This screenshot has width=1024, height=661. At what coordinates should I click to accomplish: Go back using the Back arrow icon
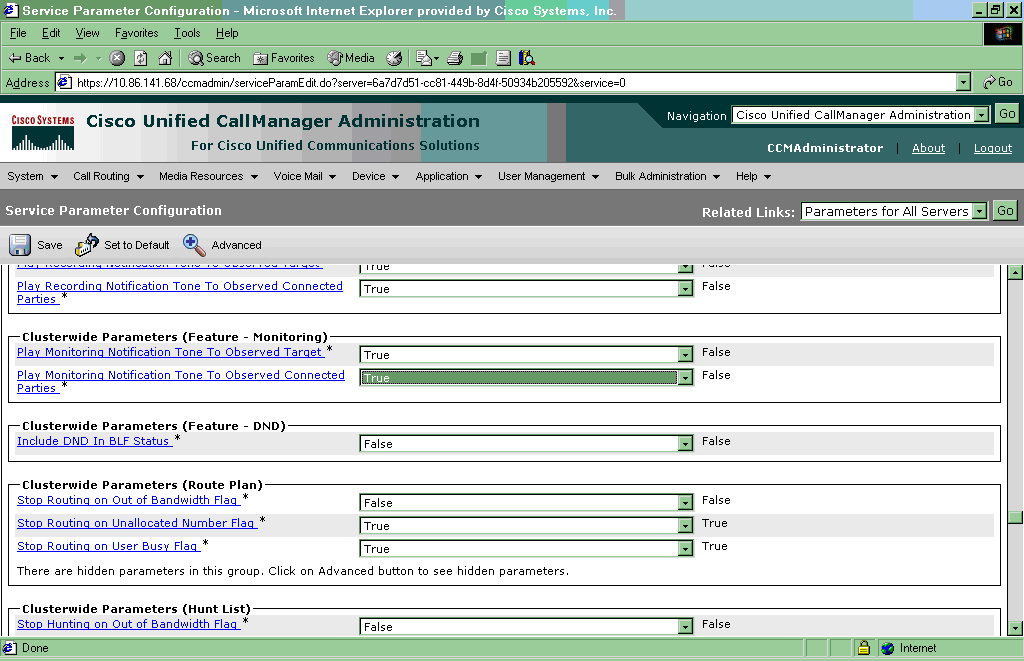pyautogui.click(x=15, y=58)
